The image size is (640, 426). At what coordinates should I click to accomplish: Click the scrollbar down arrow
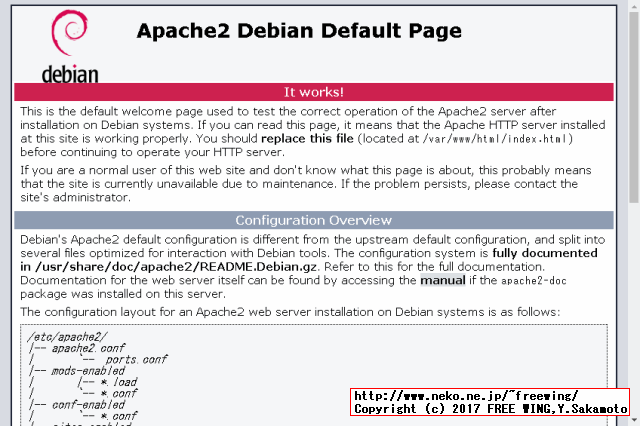(x=634, y=420)
